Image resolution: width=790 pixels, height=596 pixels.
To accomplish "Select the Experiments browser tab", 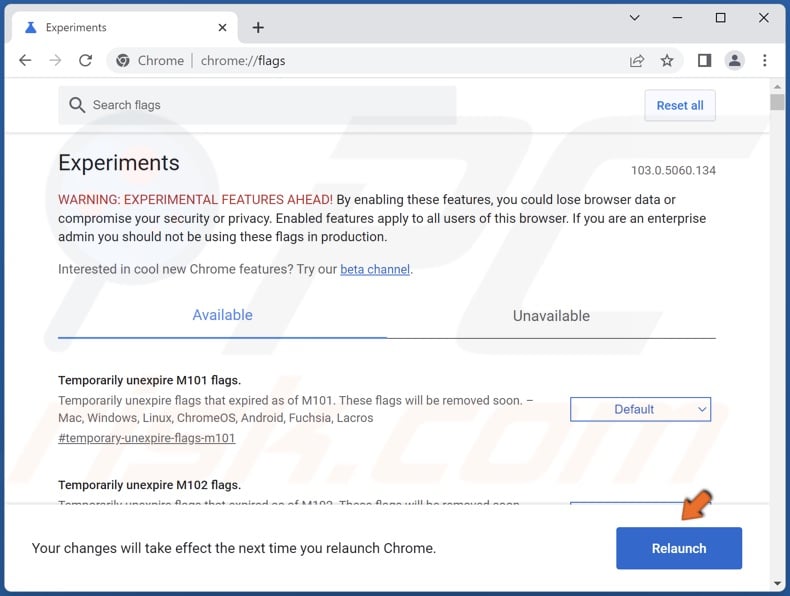I will click(123, 28).
